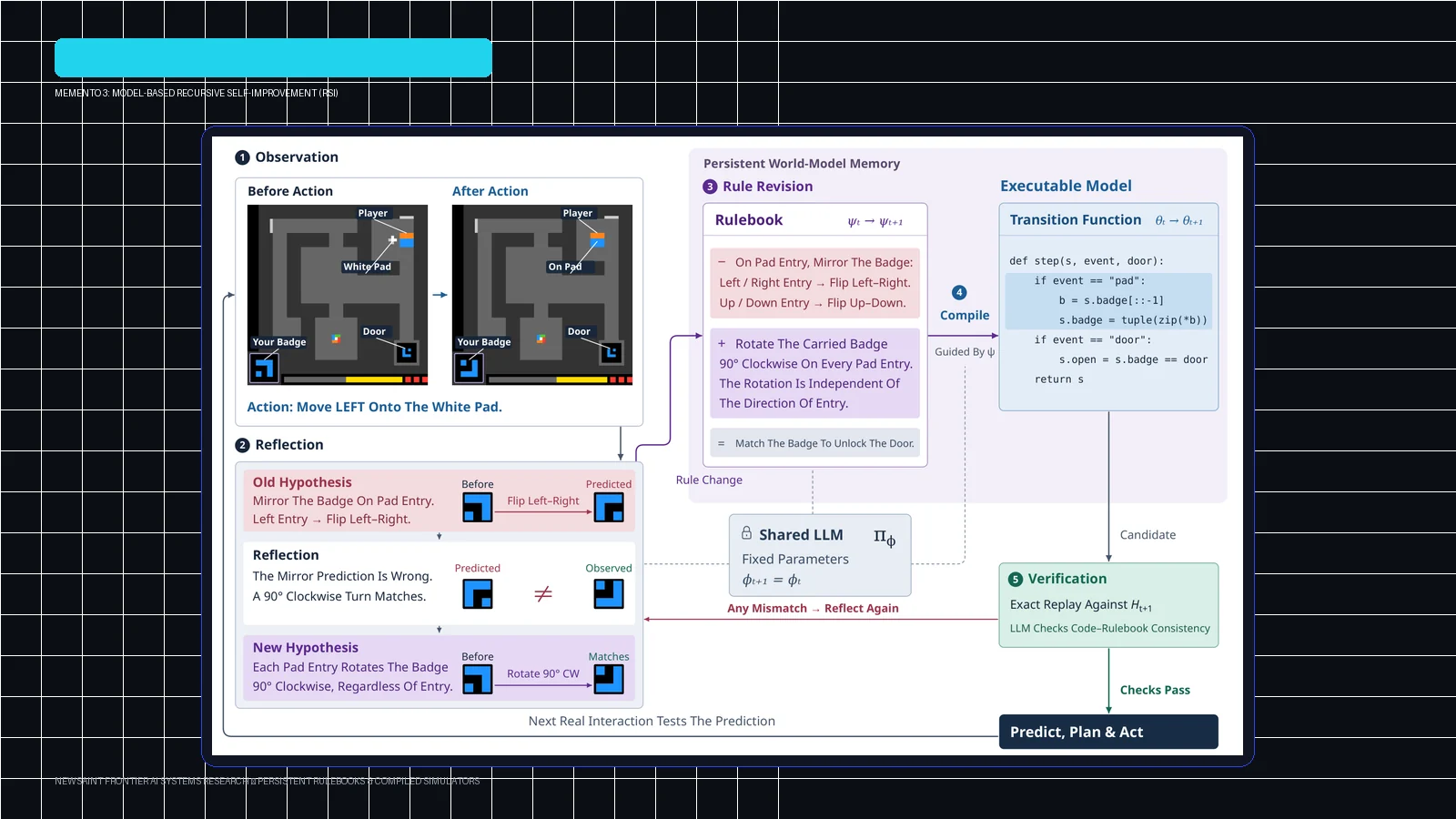Click the Rule Revision heading
This screenshot has height=819, width=1456.
pos(768,187)
